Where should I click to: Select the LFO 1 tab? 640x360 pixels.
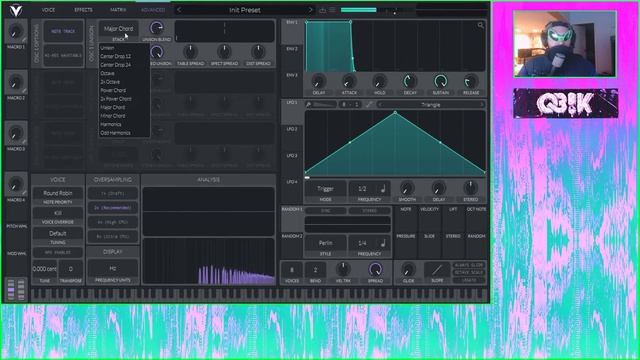coord(292,111)
